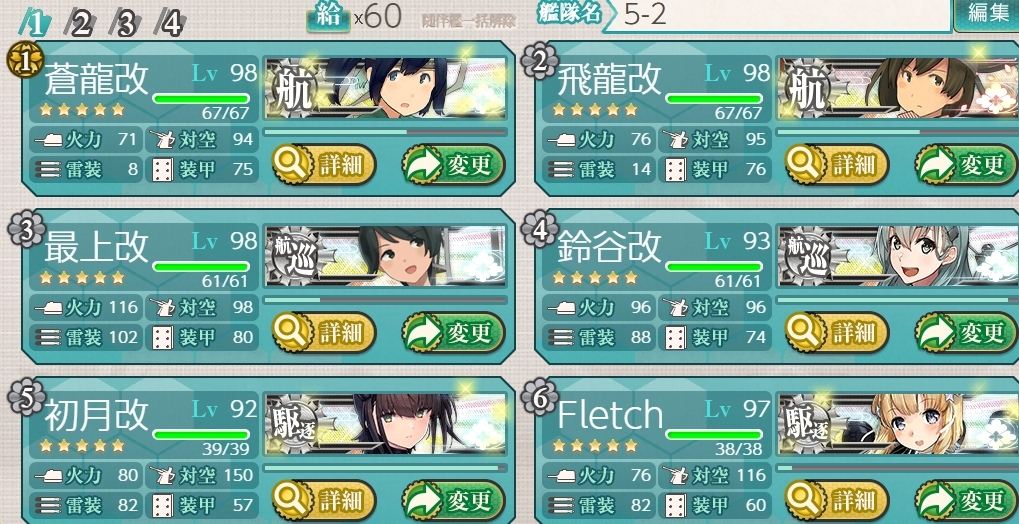Open 詳細 details for 初月改
This screenshot has width=1019, height=524.
pyautogui.click(x=324, y=500)
